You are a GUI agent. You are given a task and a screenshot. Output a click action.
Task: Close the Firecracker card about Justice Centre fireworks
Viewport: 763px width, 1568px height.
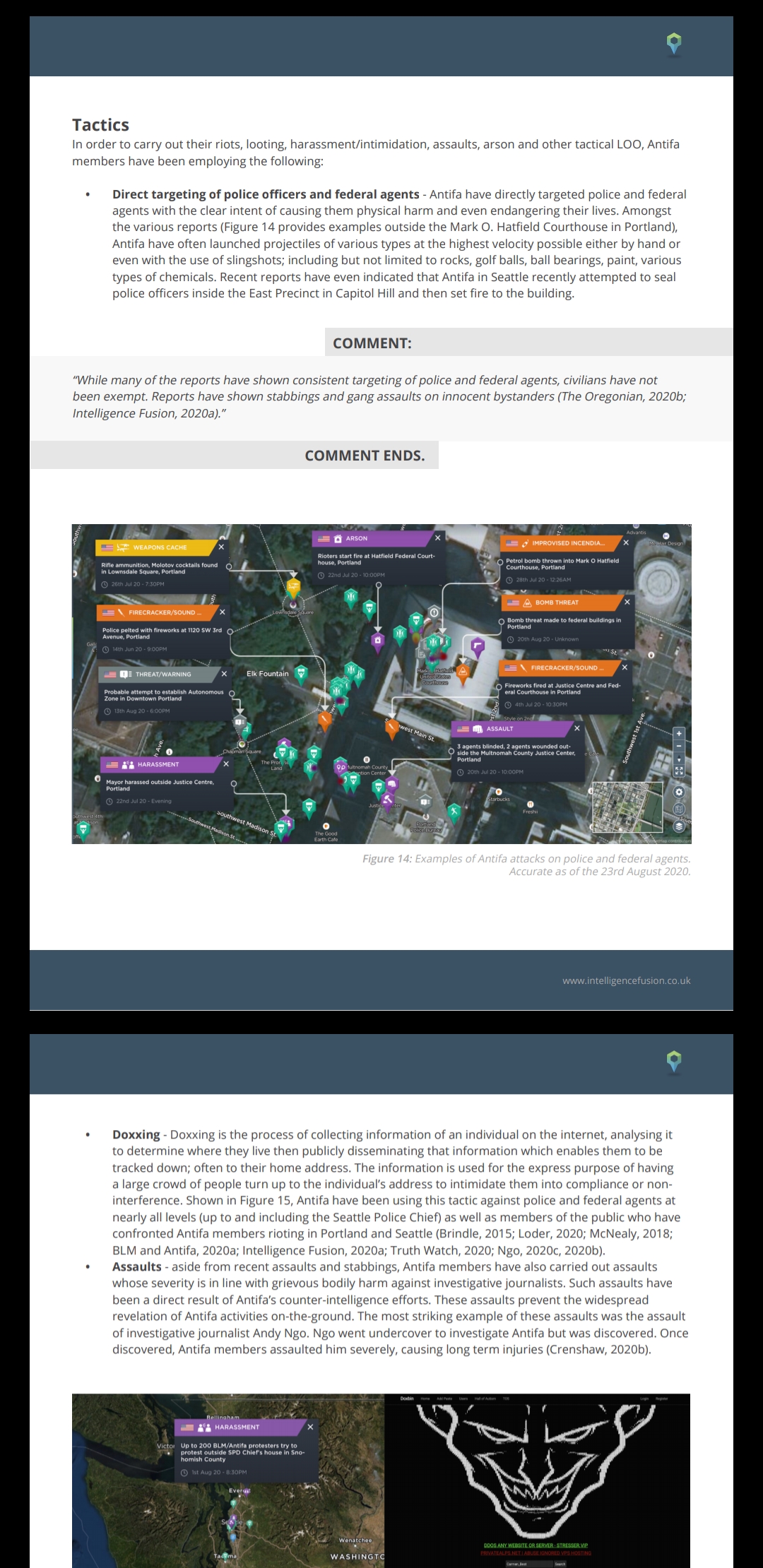pyautogui.click(x=625, y=667)
